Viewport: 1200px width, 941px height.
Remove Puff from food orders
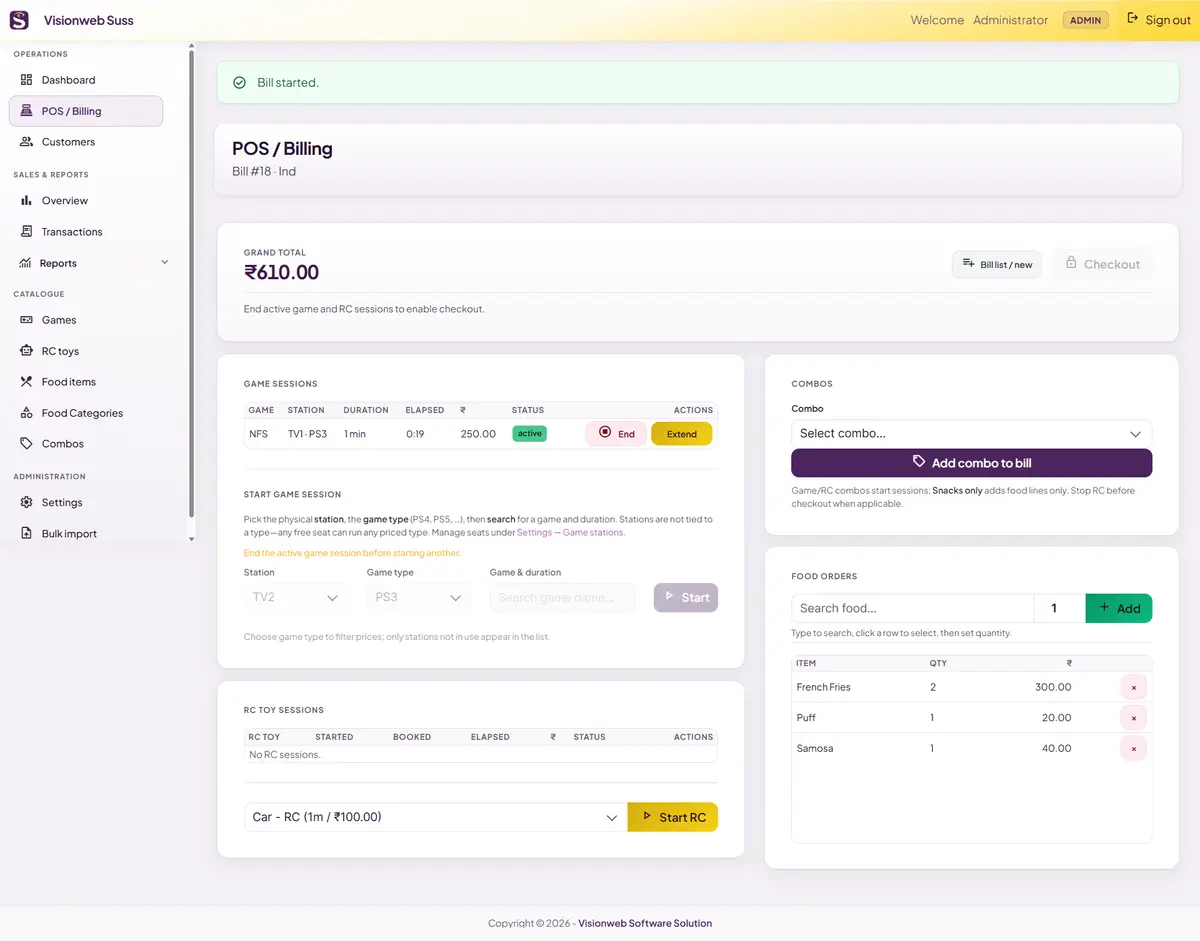click(1133, 718)
